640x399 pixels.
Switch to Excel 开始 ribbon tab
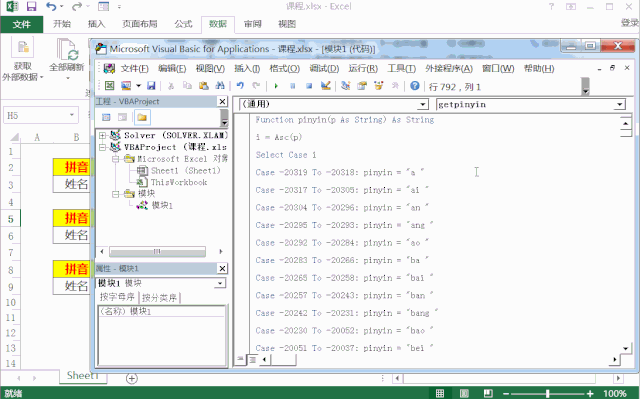[x=62, y=24]
